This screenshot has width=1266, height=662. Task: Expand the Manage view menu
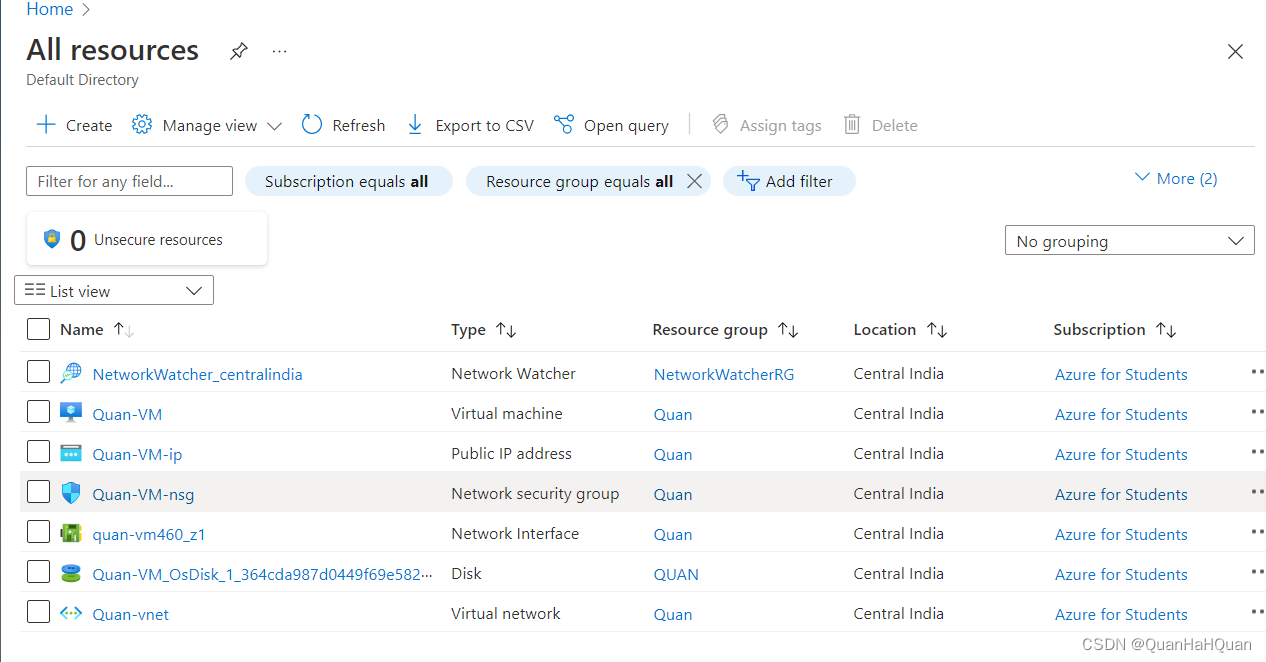pyautogui.click(x=207, y=125)
